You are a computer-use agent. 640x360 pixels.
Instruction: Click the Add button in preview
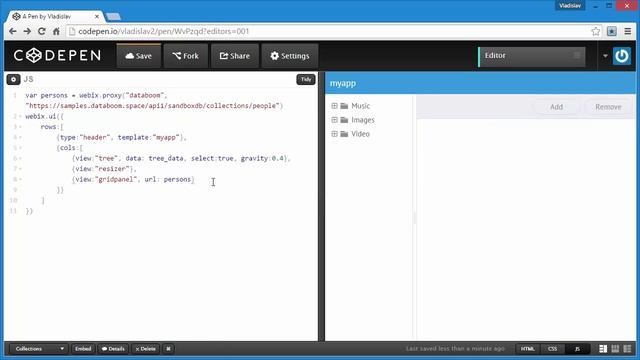tap(556, 107)
